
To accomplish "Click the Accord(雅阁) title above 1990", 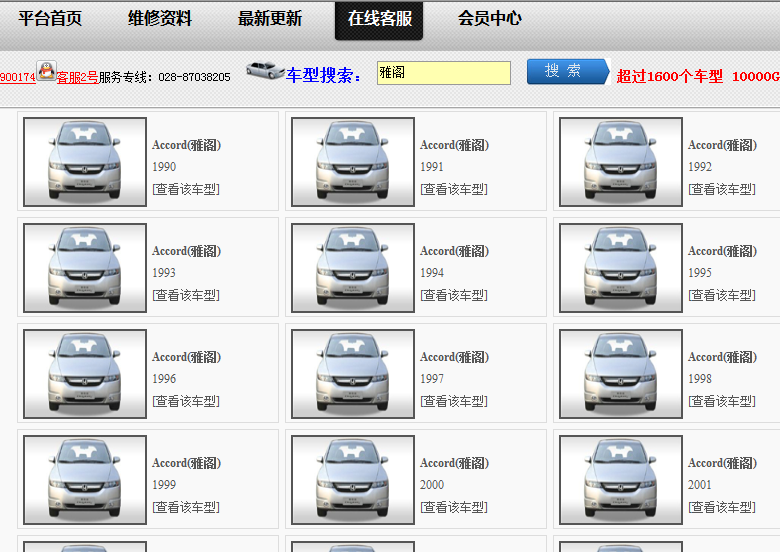I will point(187,145).
